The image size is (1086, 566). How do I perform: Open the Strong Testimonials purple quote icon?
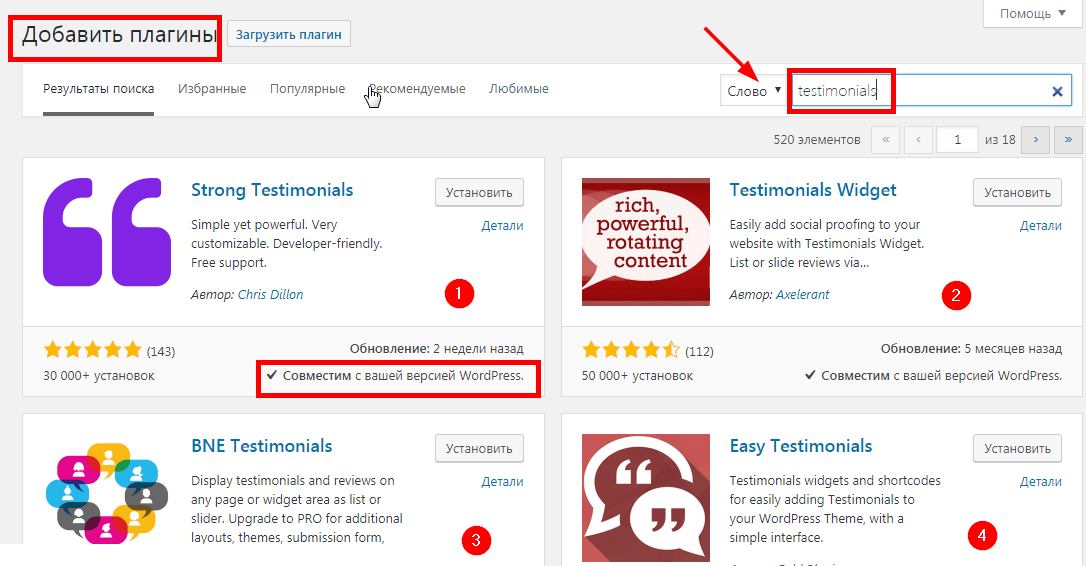point(107,232)
